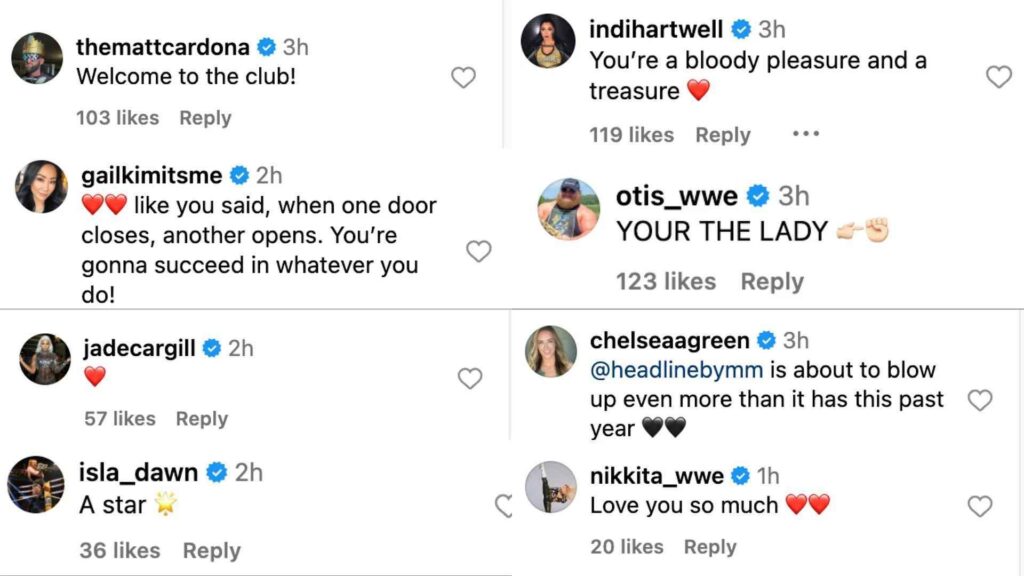This screenshot has height=576, width=1024.
Task: View the 123 likes on otis_wwe's comment
Action: click(x=665, y=282)
